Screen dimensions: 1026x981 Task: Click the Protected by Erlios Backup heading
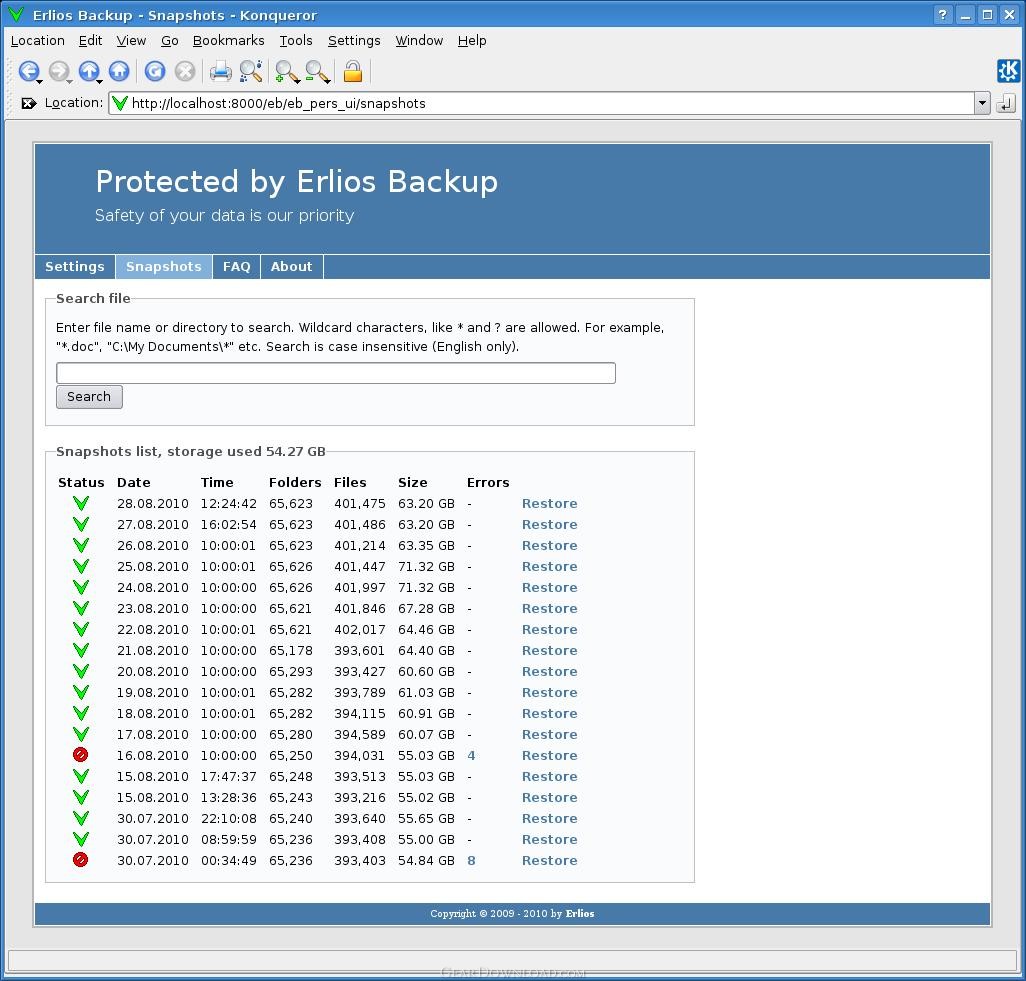(x=296, y=181)
